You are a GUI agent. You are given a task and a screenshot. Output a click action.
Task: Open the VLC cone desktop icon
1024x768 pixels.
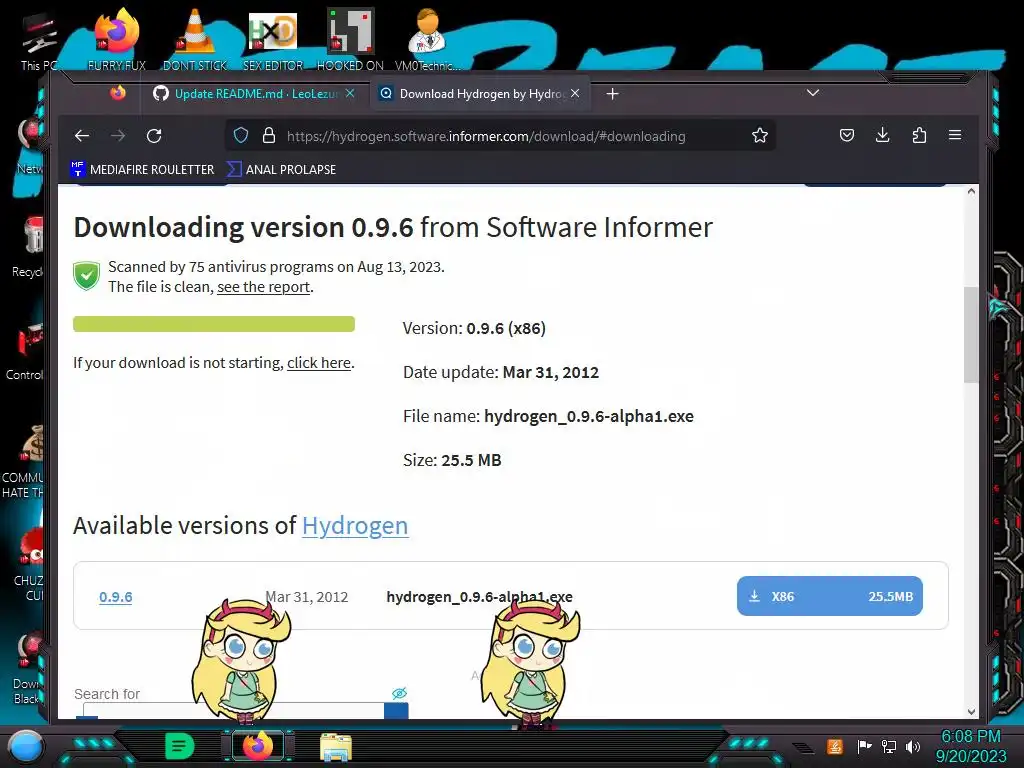(195, 39)
